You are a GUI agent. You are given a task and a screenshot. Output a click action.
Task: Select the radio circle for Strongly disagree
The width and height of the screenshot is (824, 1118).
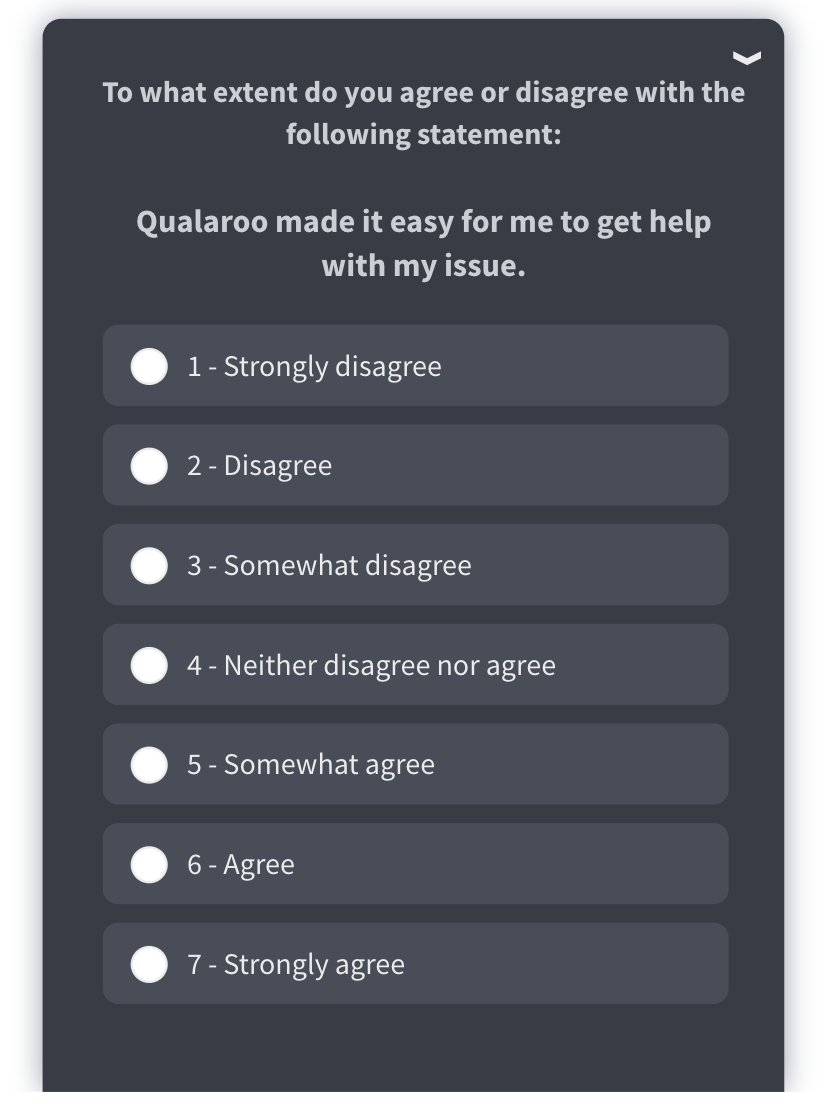pyautogui.click(x=149, y=366)
